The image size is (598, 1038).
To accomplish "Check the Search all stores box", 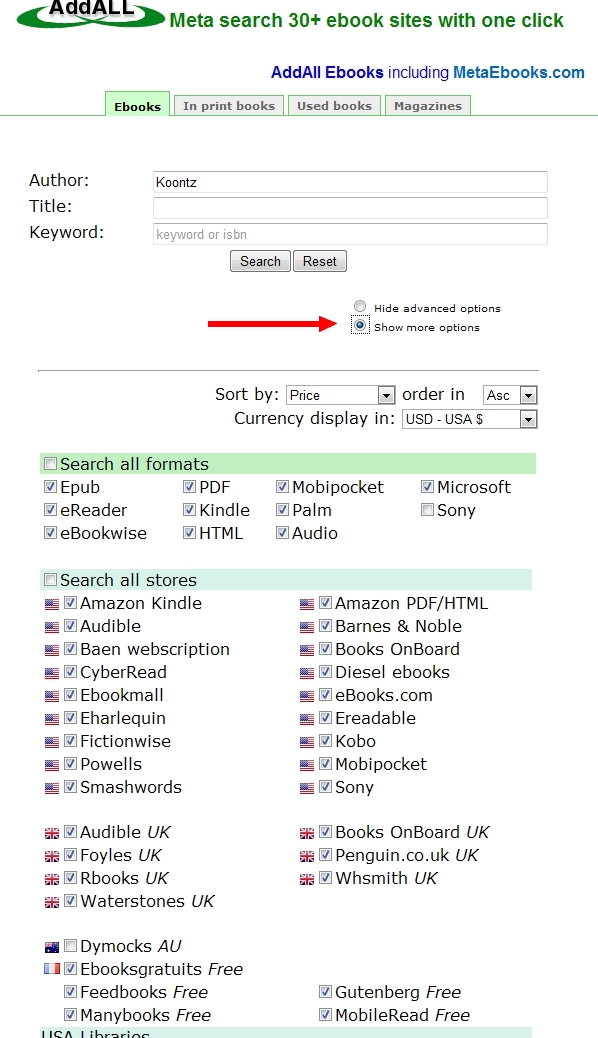I will (50, 580).
